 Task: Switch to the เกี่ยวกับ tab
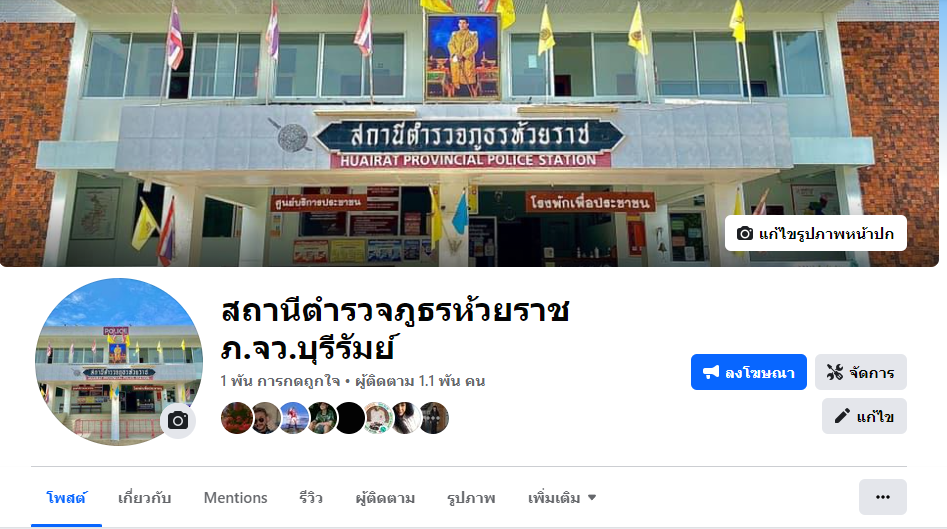pos(144,498)
